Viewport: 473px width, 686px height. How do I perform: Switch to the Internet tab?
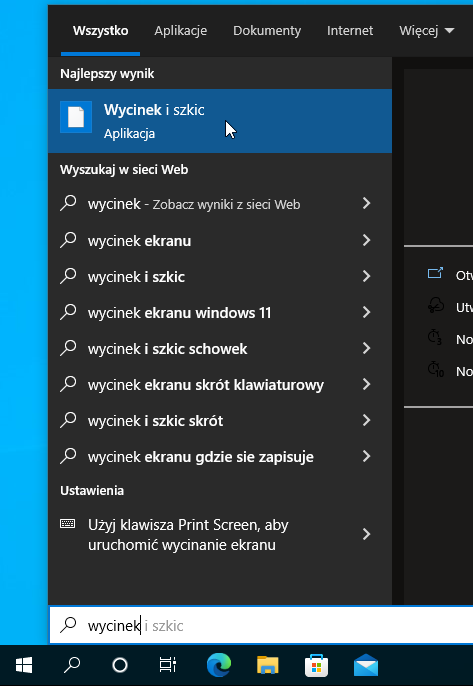(x=350, y=31)
